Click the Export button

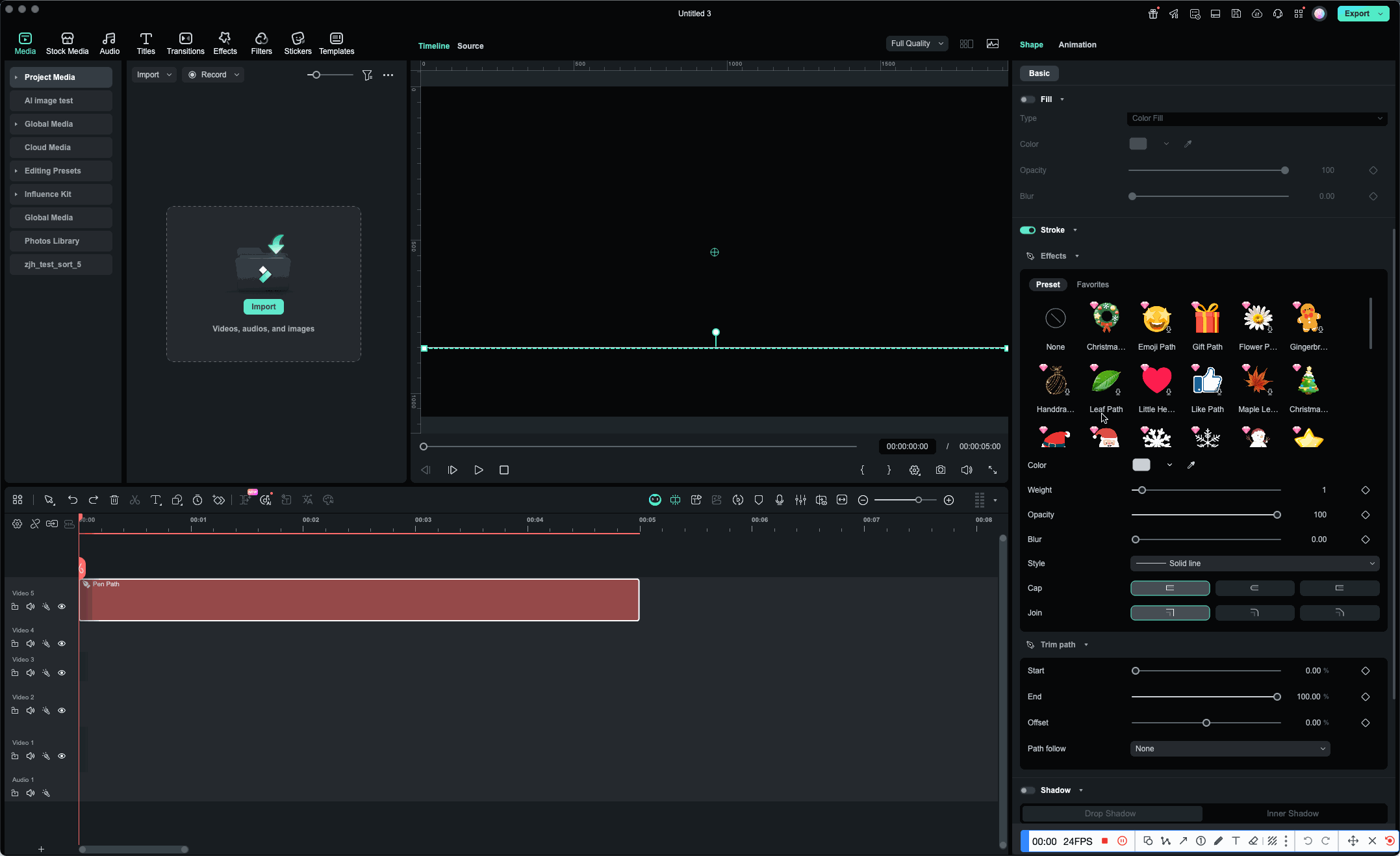click(1356, 14)
